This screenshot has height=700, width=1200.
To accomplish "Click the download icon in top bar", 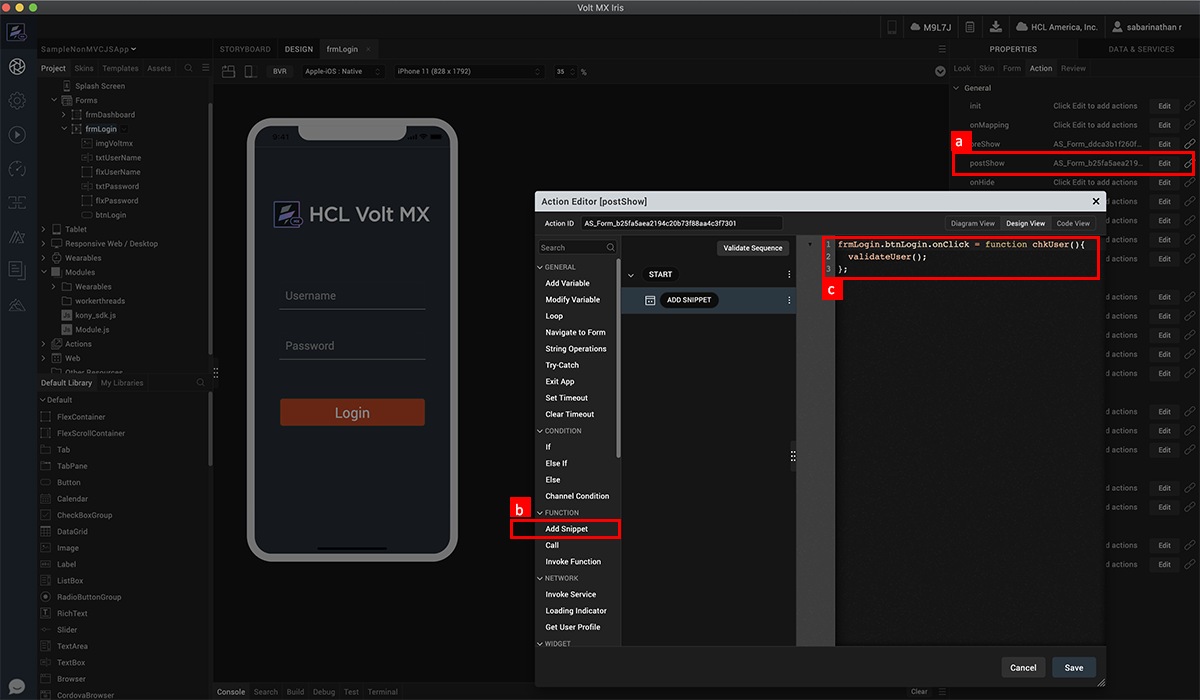I will pos(996,27).
